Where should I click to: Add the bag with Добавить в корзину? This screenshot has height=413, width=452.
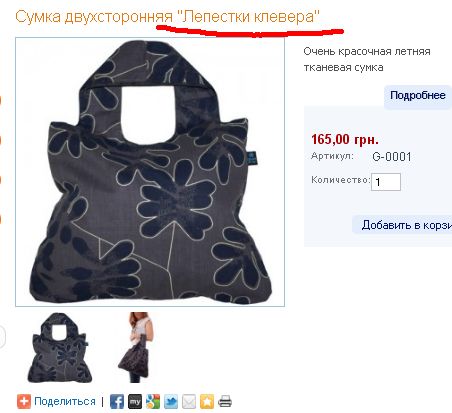coord(402,225)
